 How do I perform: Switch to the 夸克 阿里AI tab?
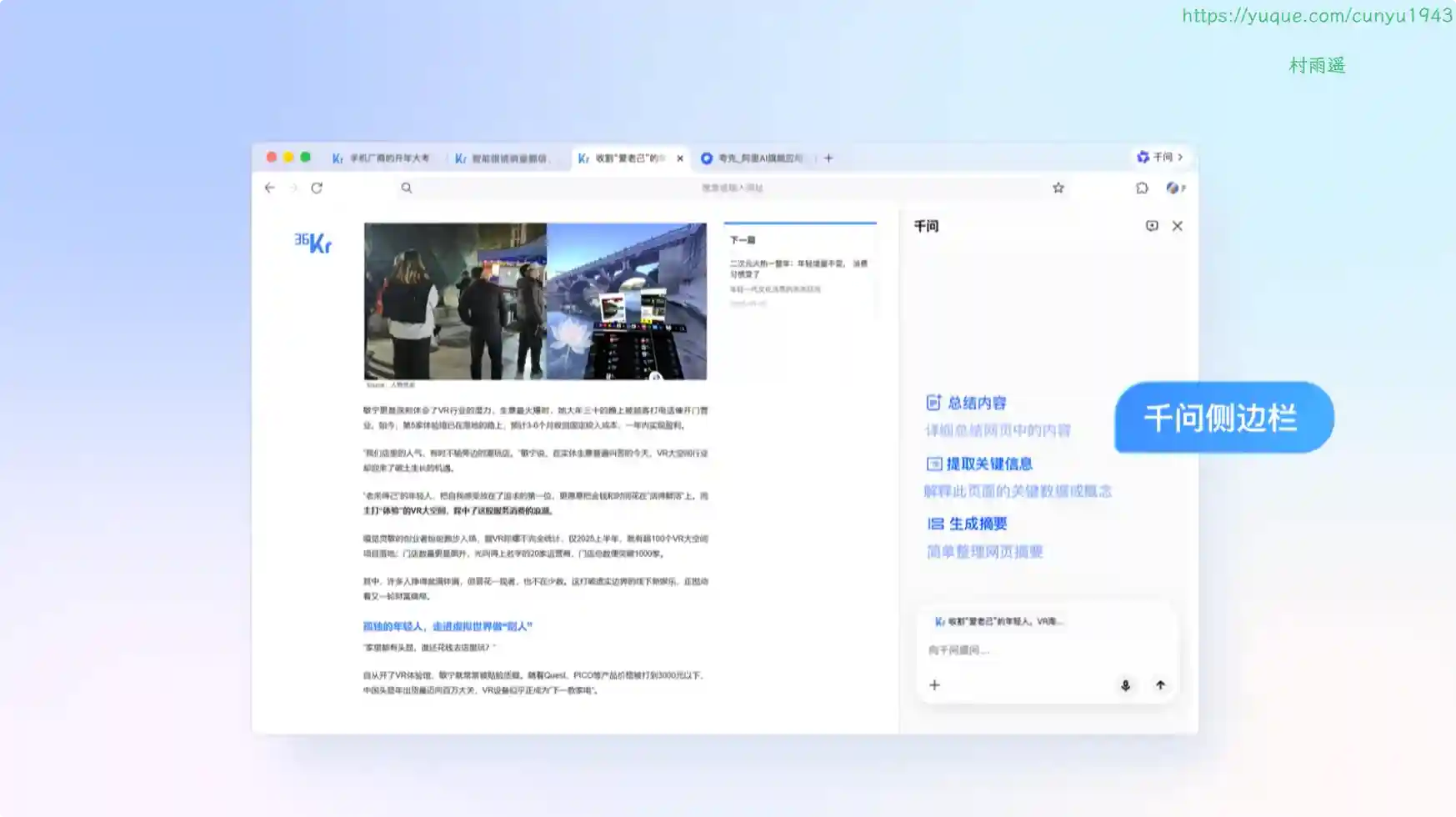coord(753,158)
